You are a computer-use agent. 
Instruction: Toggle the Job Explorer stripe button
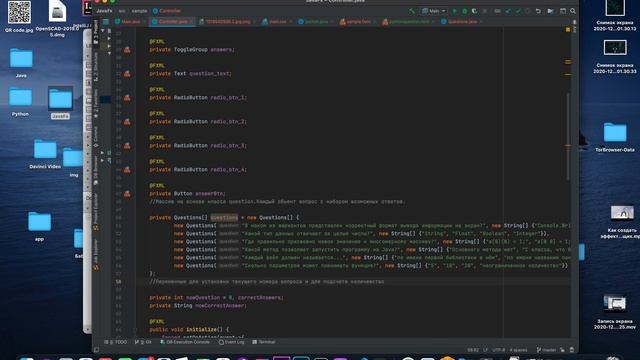click(96, 255)
